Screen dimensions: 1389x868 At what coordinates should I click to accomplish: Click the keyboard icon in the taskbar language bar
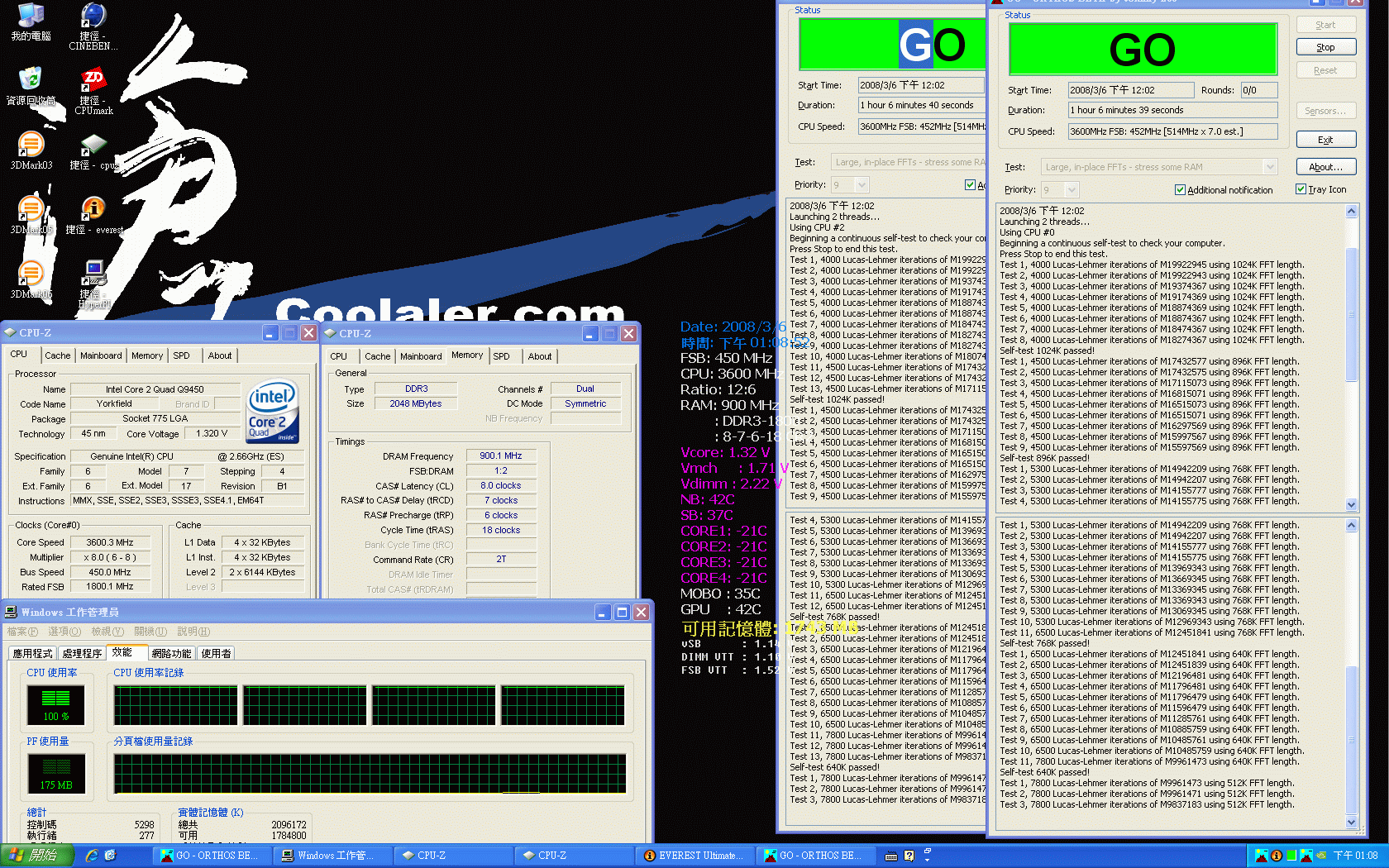(x=891, y=856)
